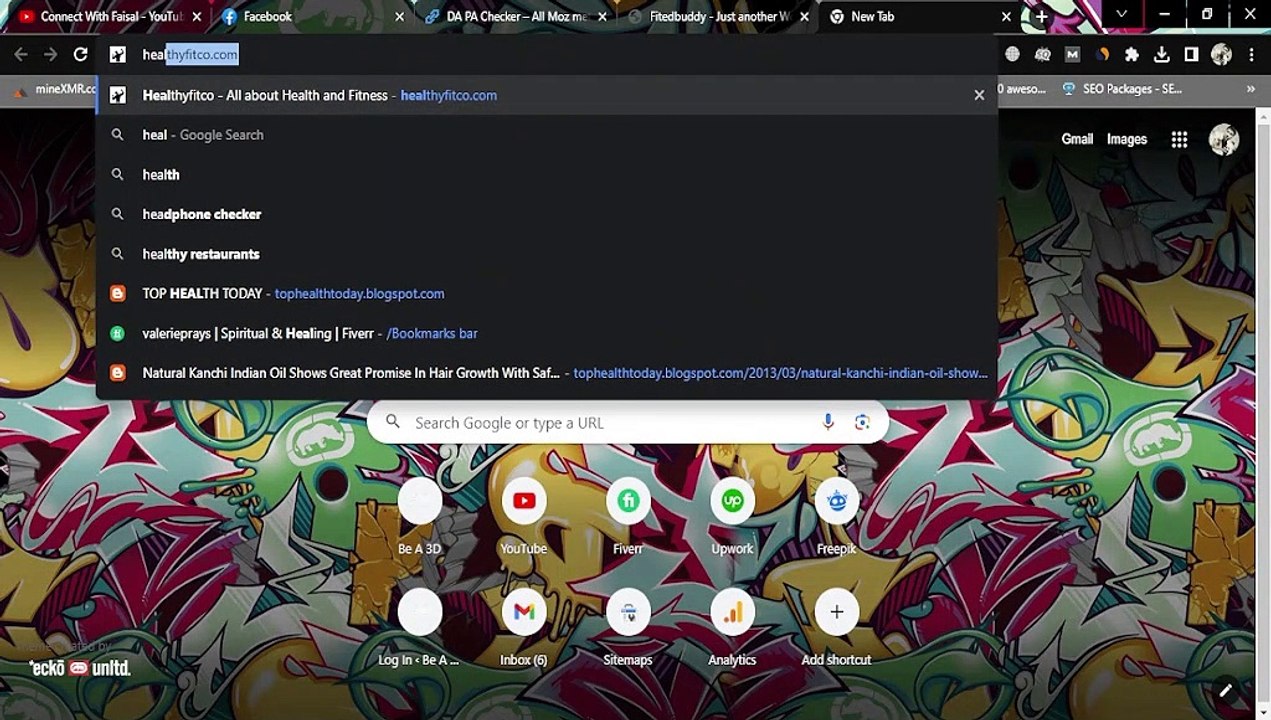Remove the Healthyfitco suggestion with X
Viewport: 1271px width, 720px height.
[979, 95]
